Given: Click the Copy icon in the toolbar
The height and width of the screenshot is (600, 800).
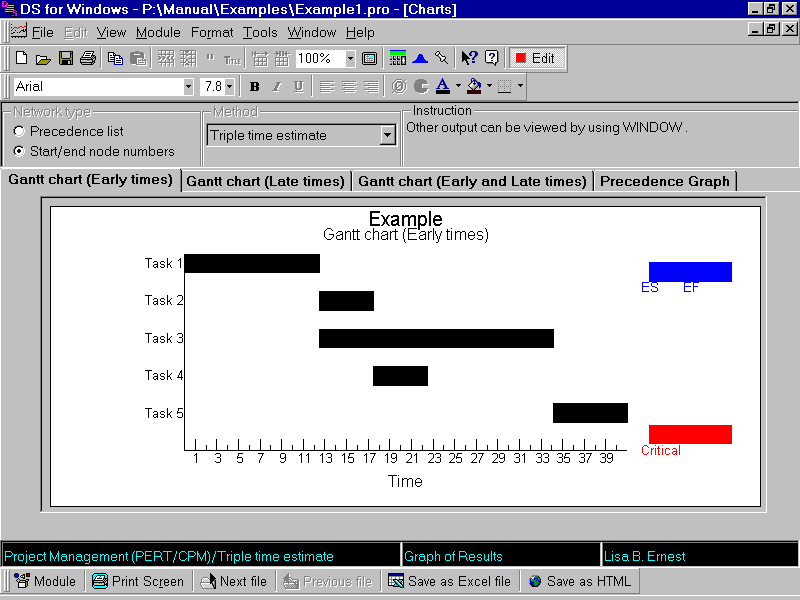Looking at the screenshot, I should pyautogui.click(x=115, y=59).
